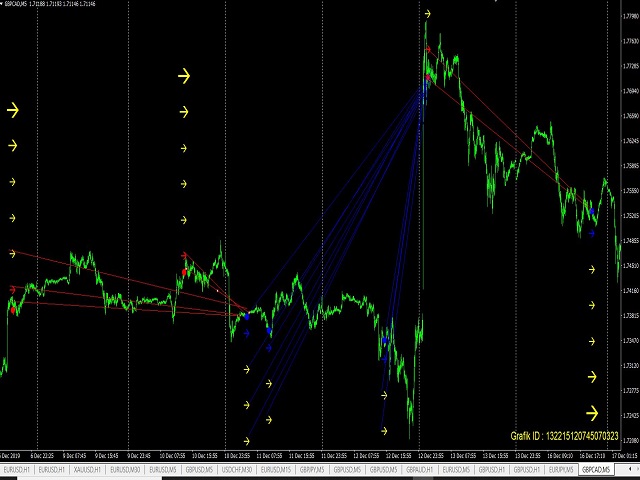Viewport: 640px width, 480px height.
Task: Click the 12 Dec 23:55 time label
Action: tap(431, 456)
